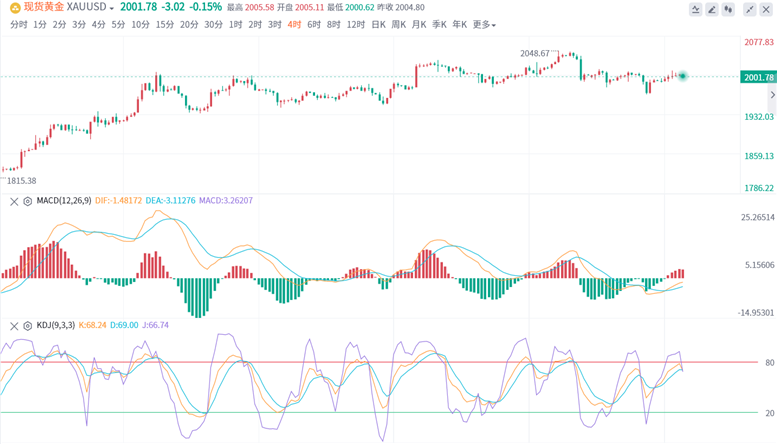Select the active 4时 timeframe tab
777x444 pixels.
tap(294, 24)
